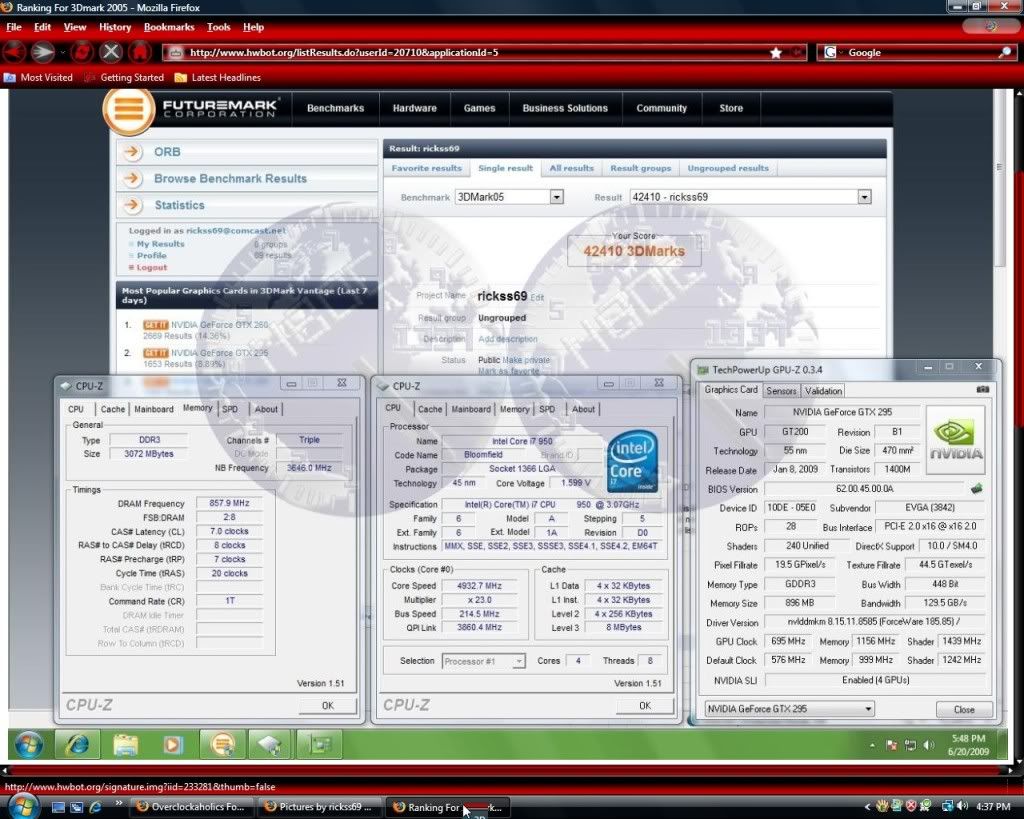
Task: Open the Latest Headlines feed bookmark
Action: pyautogui.click(x=218, y=77)
